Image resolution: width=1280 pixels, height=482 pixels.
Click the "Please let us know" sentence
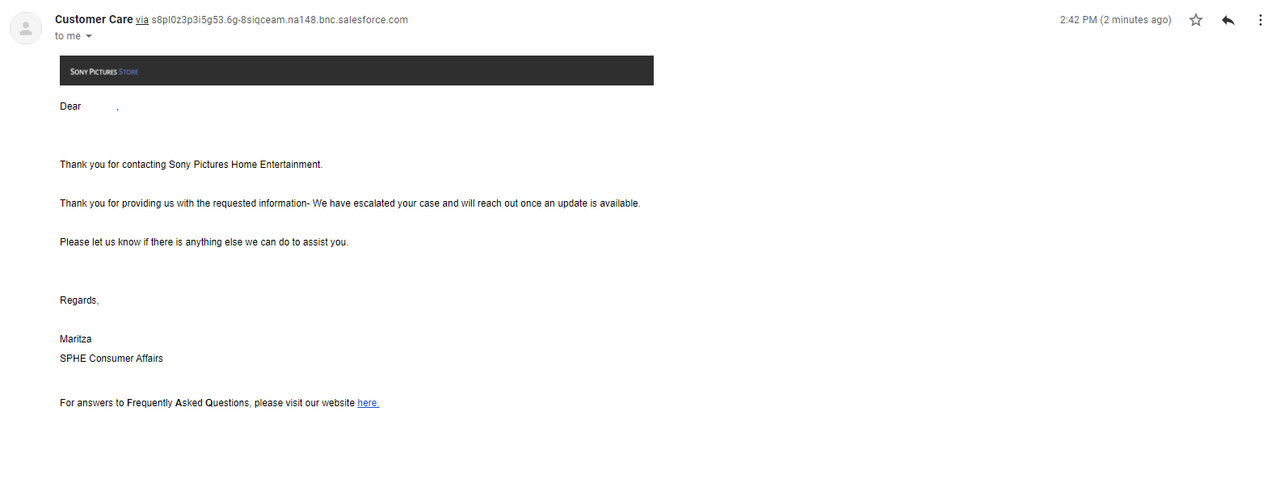click(204, 242)
